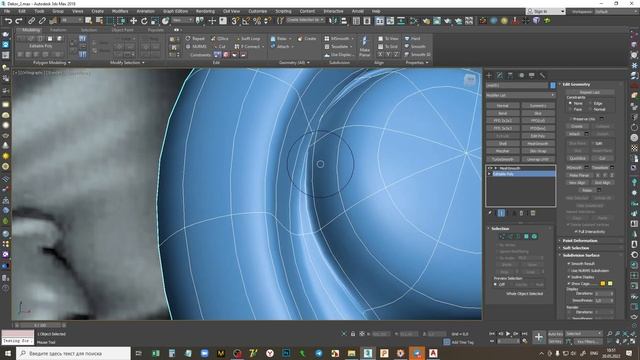
Task: Expand the Polygon Modeling ribbon panel
Action: pyautogui.click(x=51, y=63)
